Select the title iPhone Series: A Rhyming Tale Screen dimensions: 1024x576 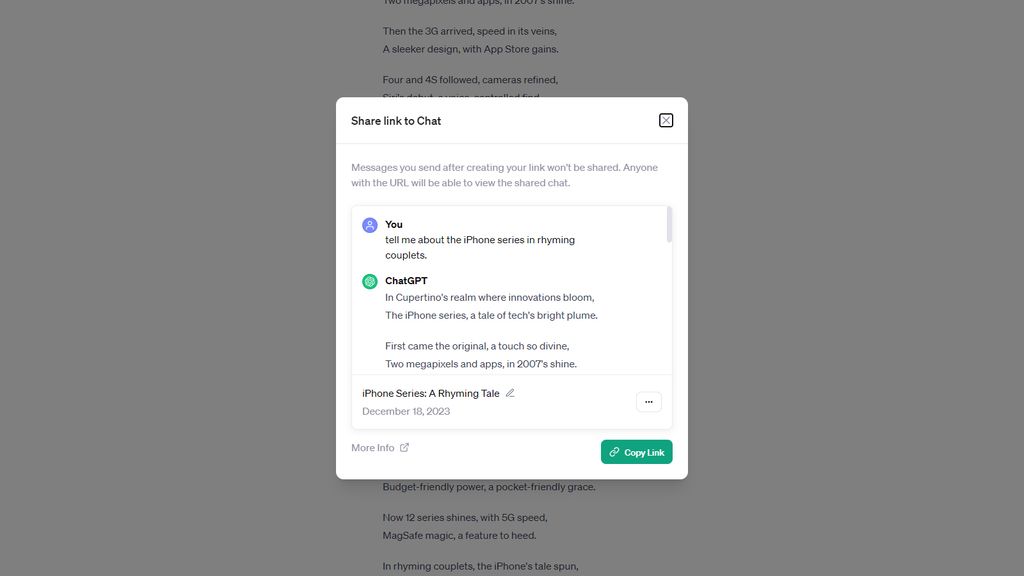pyautogui.click(x=430, y=392)
